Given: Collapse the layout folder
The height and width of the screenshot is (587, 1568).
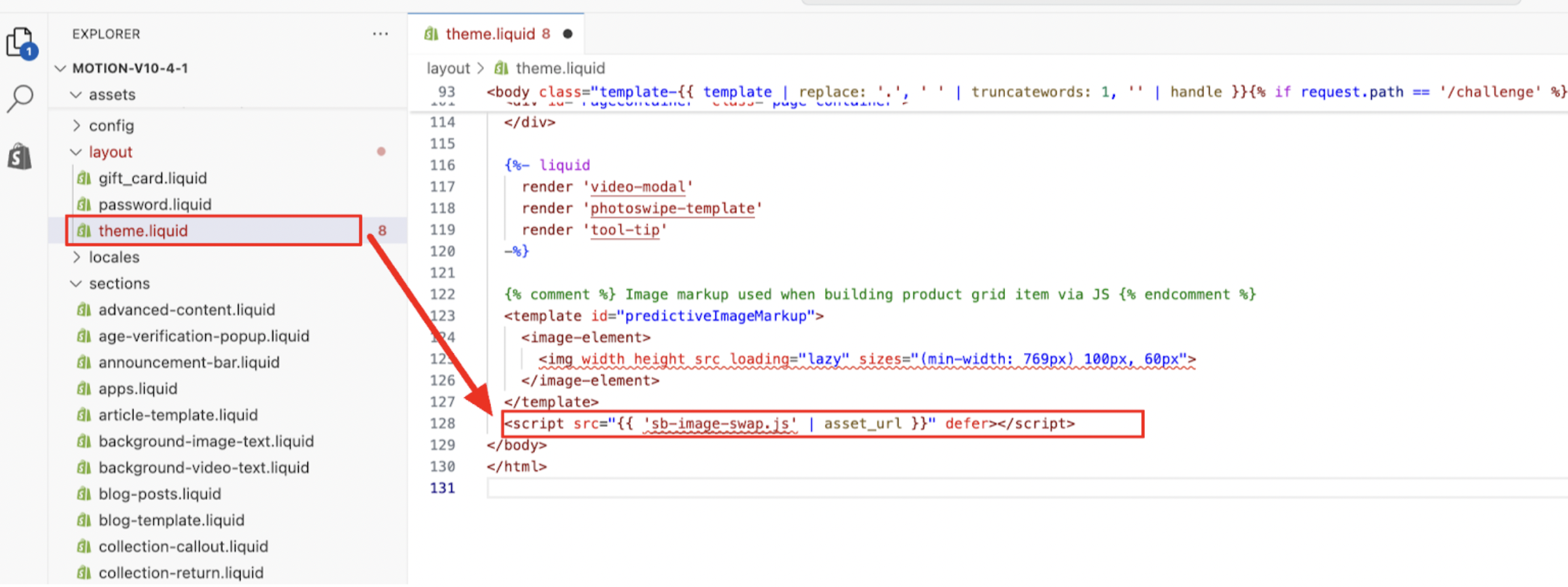Looking at the screenshot, I should 76,152.
